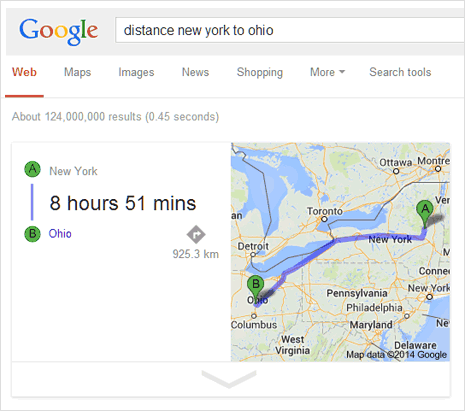
Task: Open the News tab
Action: click(x=195, y=72)
